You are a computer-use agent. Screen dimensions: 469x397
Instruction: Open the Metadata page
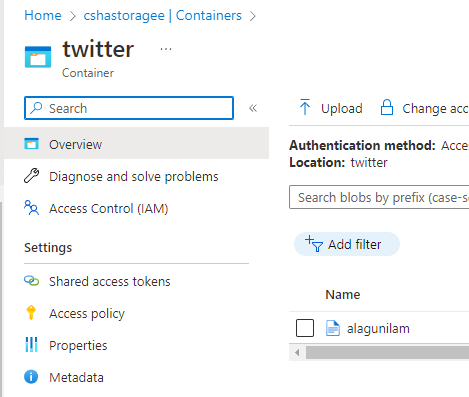[x=76, y=377]
